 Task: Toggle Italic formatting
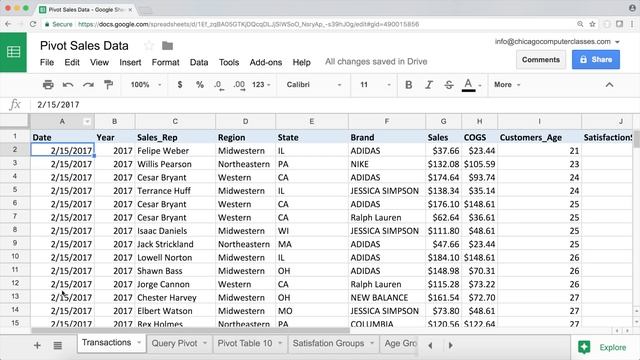point(429,84)
